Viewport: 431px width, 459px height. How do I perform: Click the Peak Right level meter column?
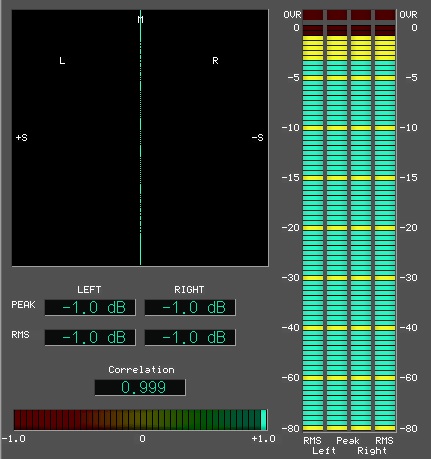point(361,228)
